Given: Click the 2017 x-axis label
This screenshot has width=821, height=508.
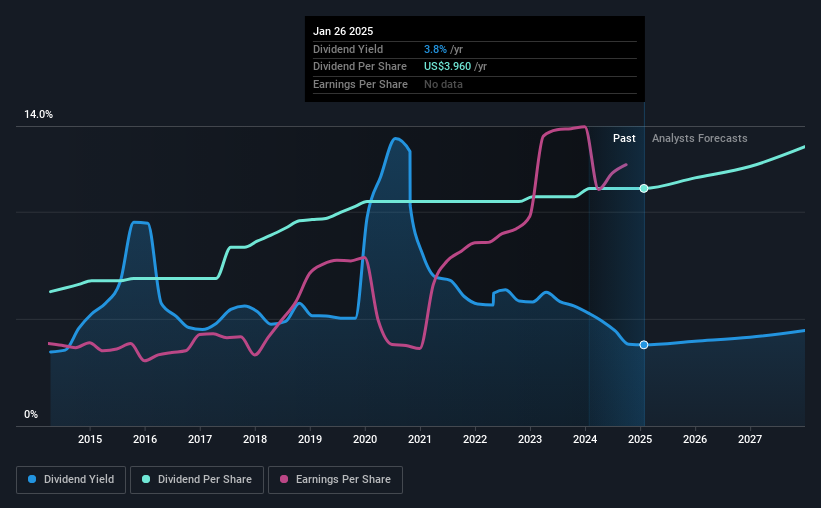Looking at the screenshot, I should coord(200,439).
